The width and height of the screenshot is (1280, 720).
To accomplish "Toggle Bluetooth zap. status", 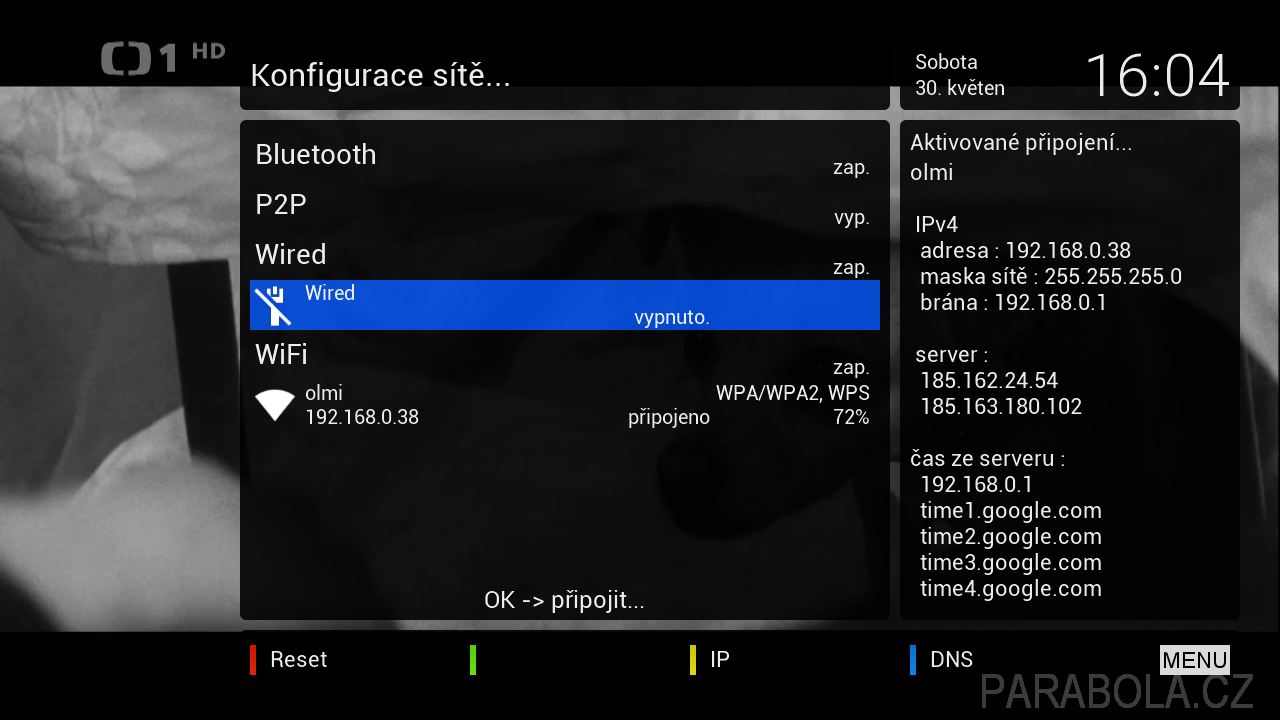I will [851, 168].
